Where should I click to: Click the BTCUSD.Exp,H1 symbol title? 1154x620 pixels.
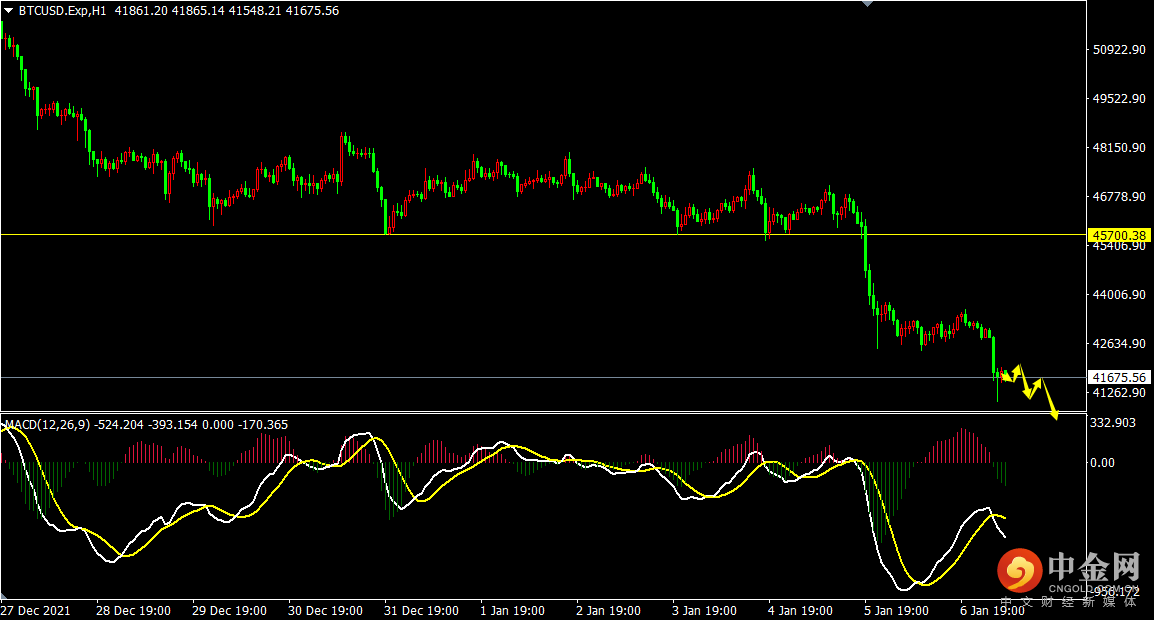click(62, 11)
